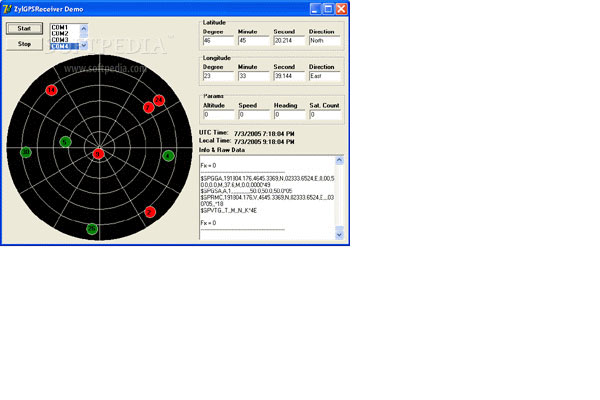Click raw data scrollbar down arrow
This screenshot has height=400, width=600.
pyautogui.click(x=339, y=234)
